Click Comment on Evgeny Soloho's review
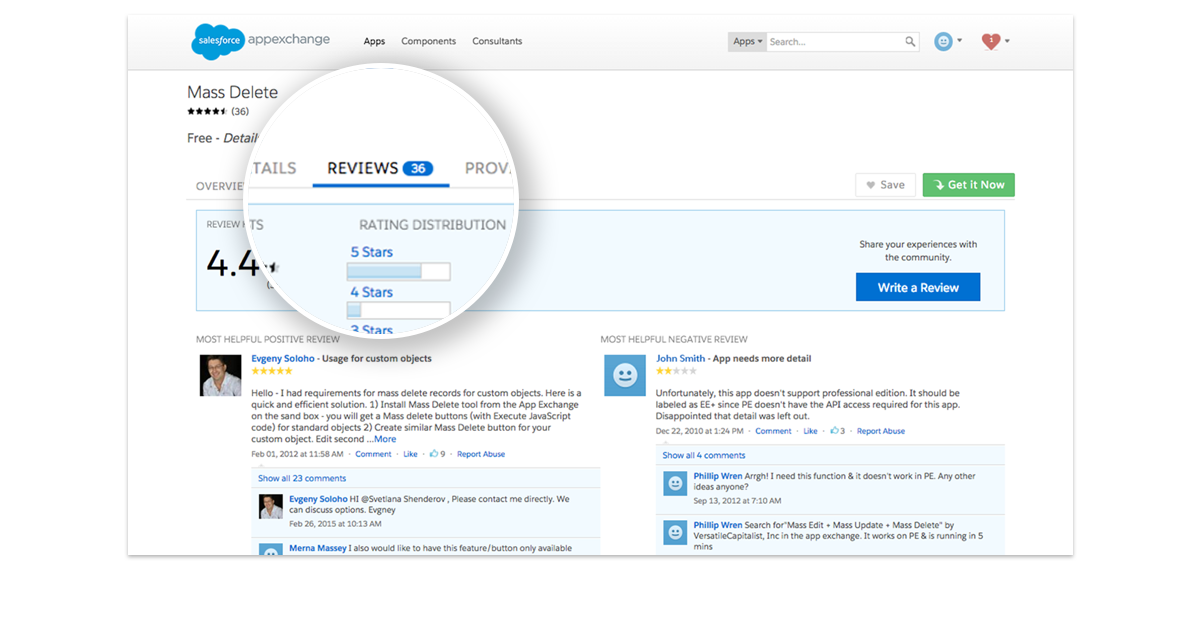Viewport: 1200px width, 640px height. click(x=373, y=454)
